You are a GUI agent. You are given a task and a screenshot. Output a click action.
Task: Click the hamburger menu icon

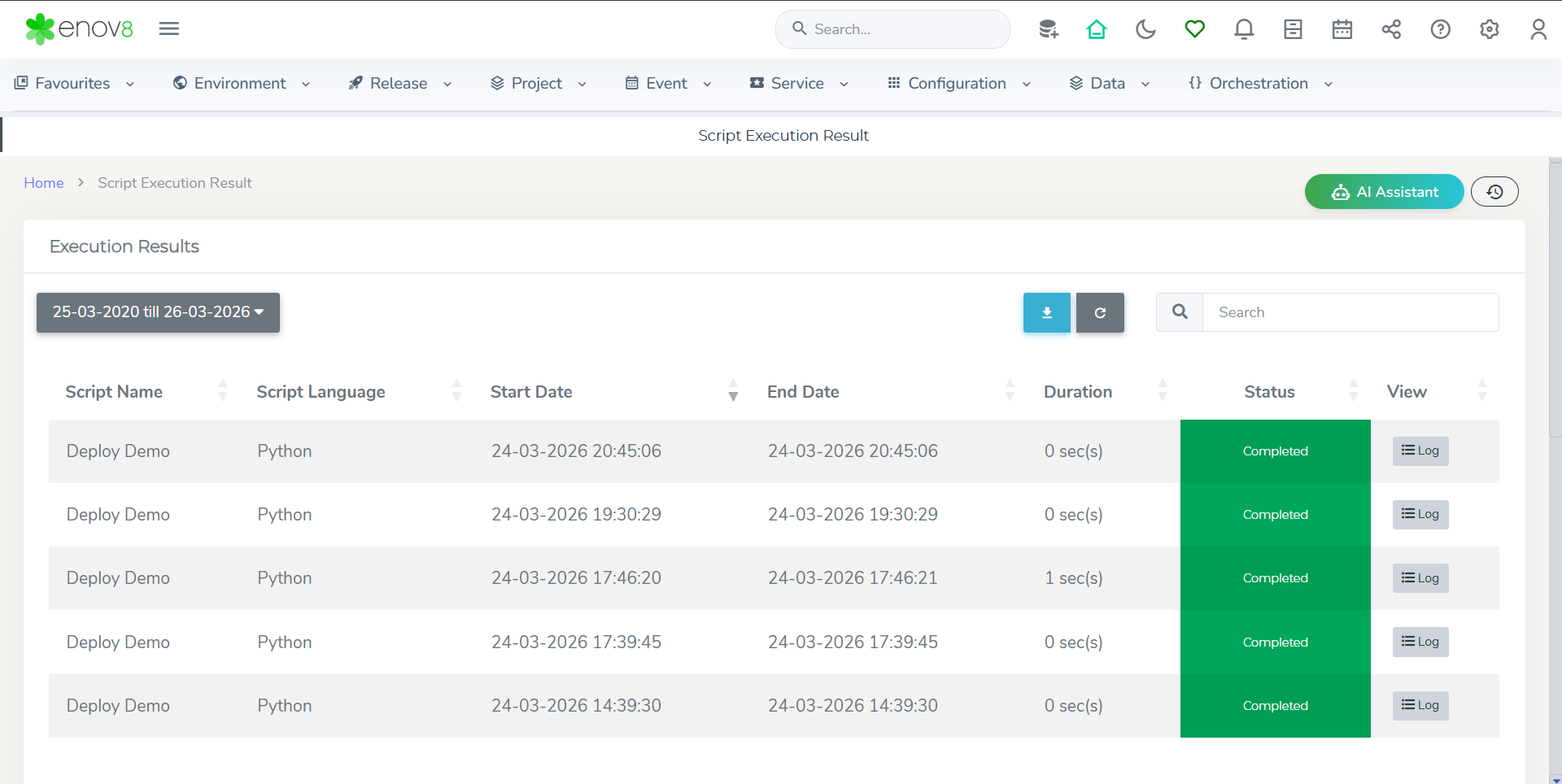click(169, 29)
